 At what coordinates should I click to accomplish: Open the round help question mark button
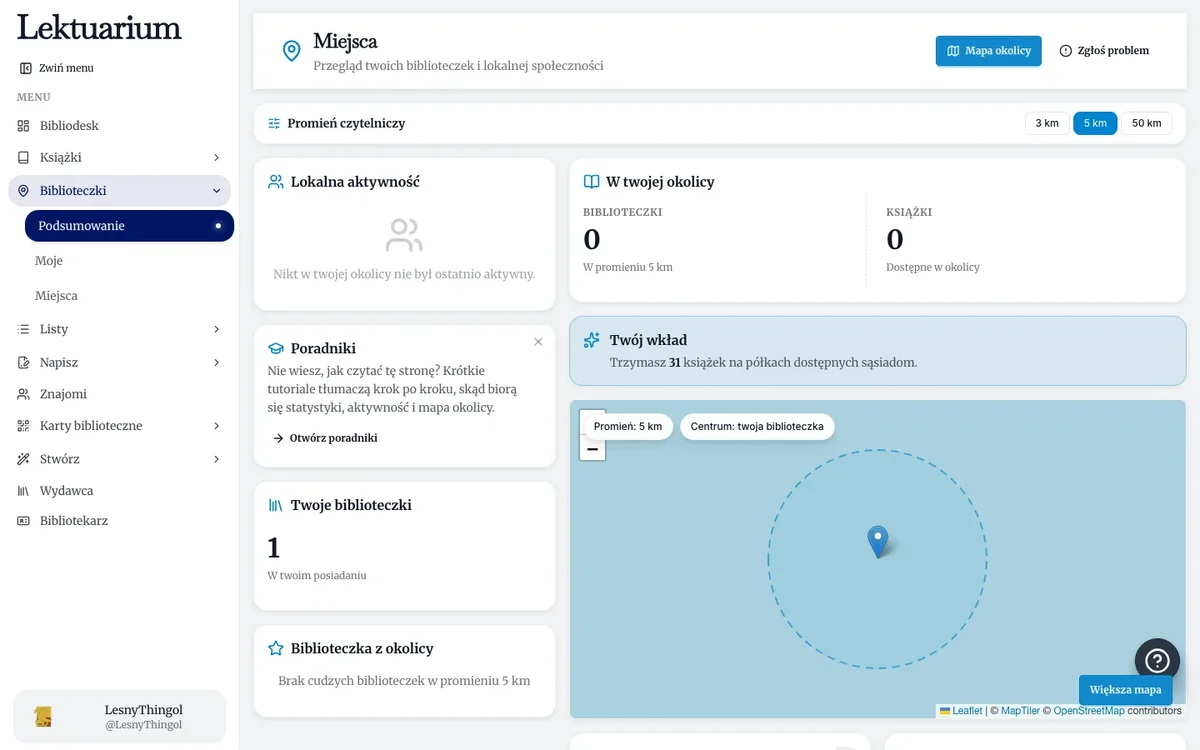(x=1157, y=661)
